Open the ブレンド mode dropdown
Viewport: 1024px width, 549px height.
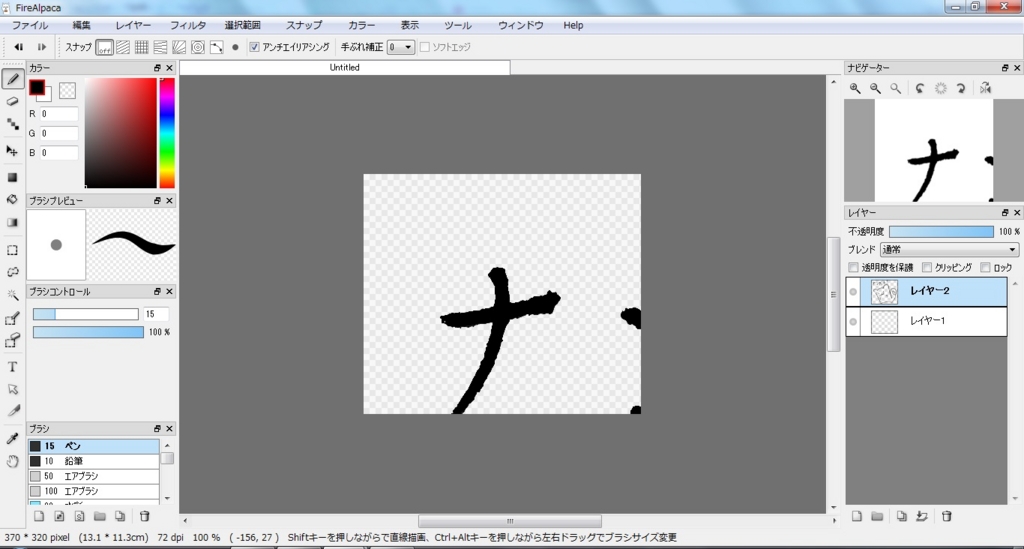point(949,249)
